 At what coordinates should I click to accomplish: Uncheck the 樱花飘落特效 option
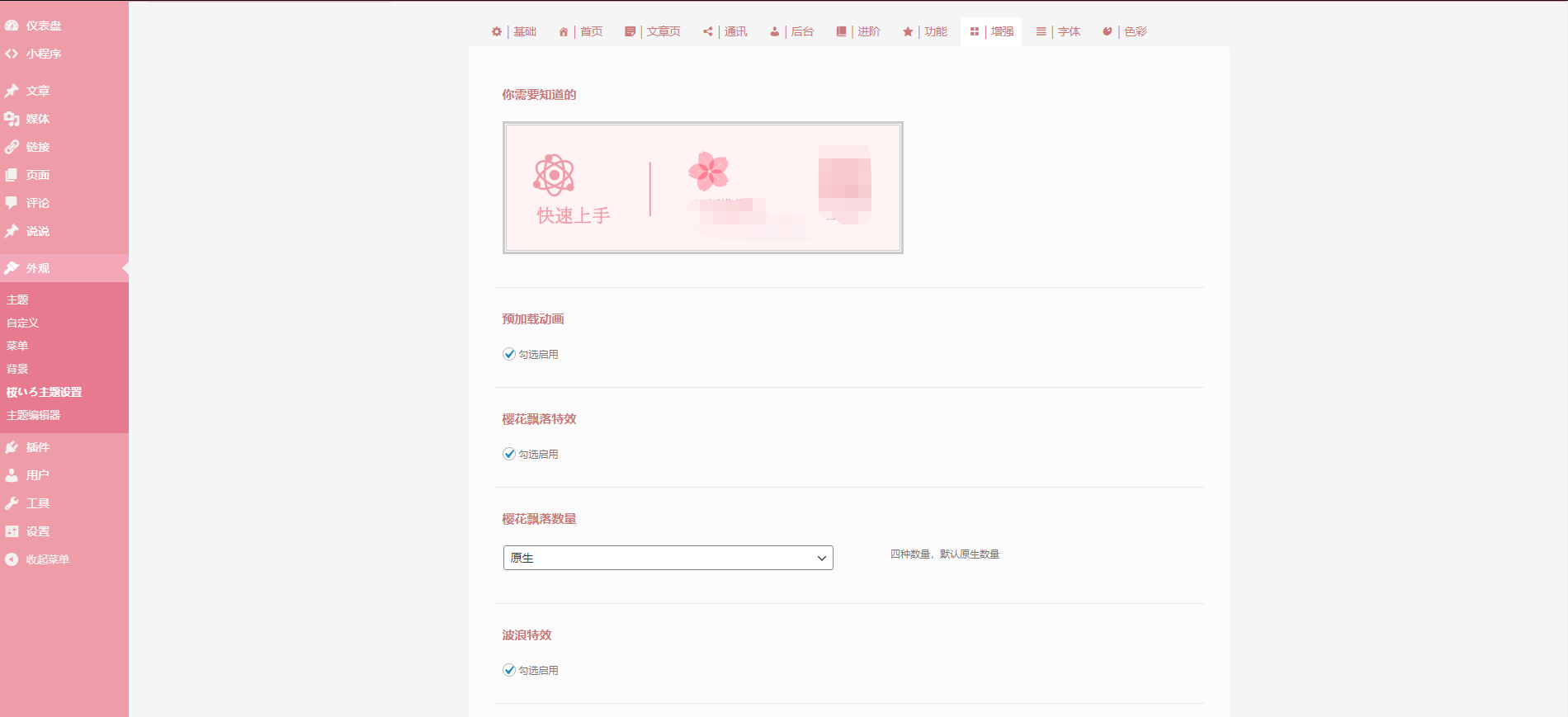[x=509, y=454]
